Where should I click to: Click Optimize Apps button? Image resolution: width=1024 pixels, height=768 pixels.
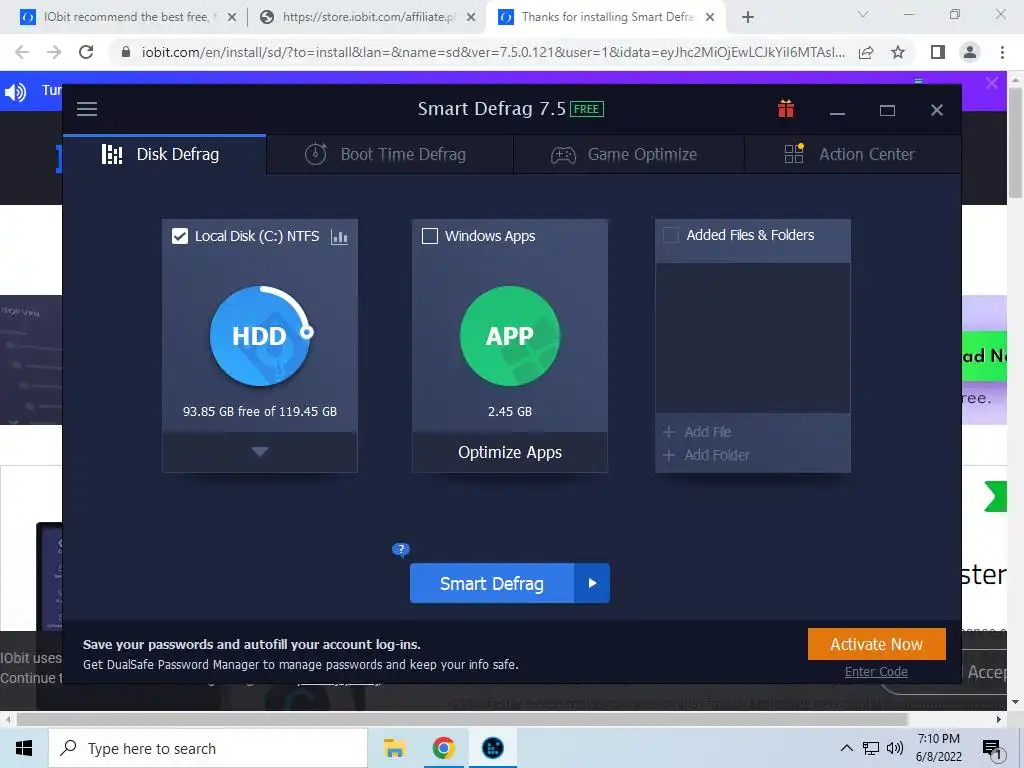coord(509,452)
